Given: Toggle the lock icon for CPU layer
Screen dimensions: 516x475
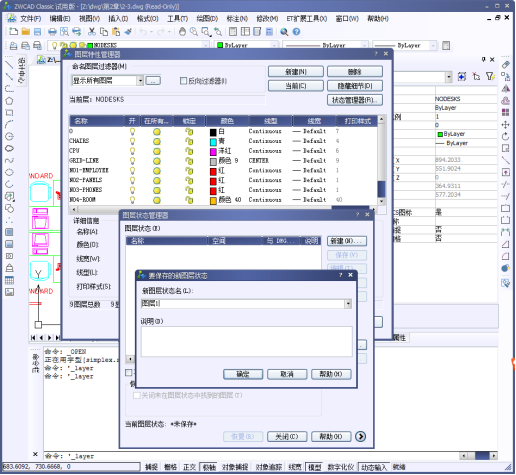Looking at the screenshot, I should (189, 151).
